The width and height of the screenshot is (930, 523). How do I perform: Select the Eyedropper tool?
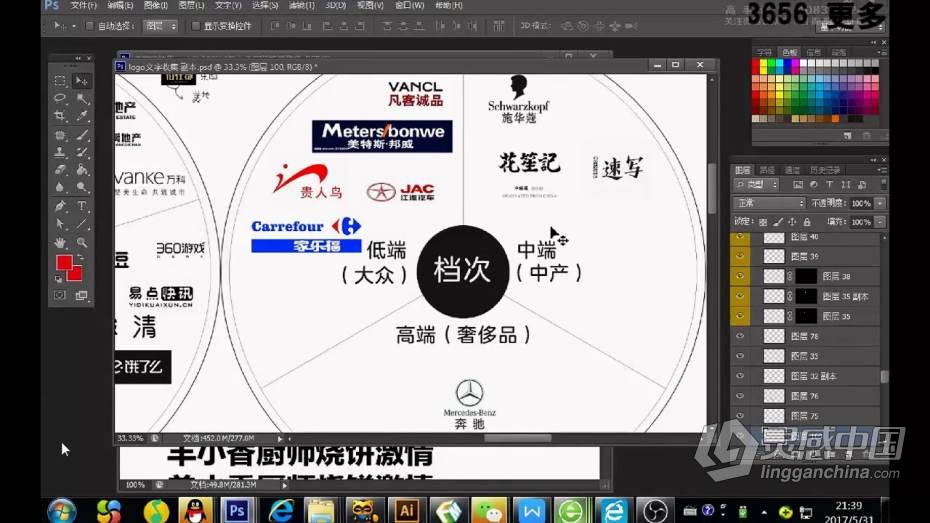(82, 116)
